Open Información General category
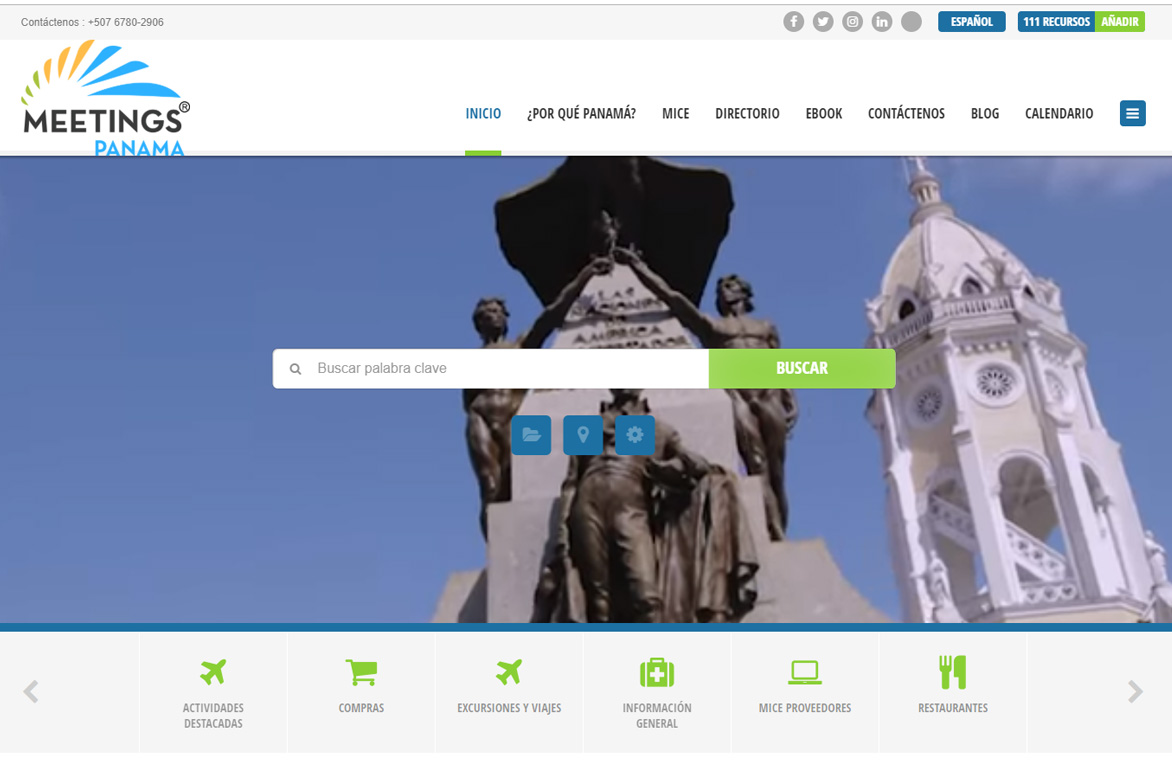Viewport: 1172px width, 782px height. 657,693
